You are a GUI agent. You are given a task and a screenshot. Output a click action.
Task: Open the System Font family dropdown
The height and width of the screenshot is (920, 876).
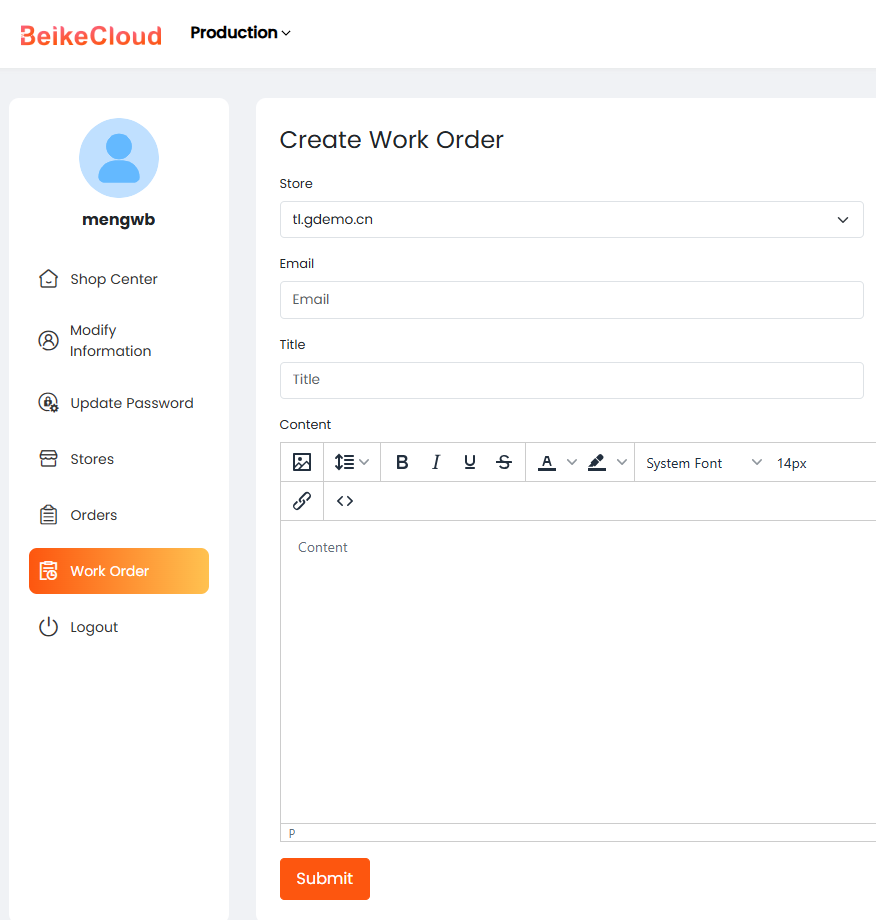click(x=703, y=463)
